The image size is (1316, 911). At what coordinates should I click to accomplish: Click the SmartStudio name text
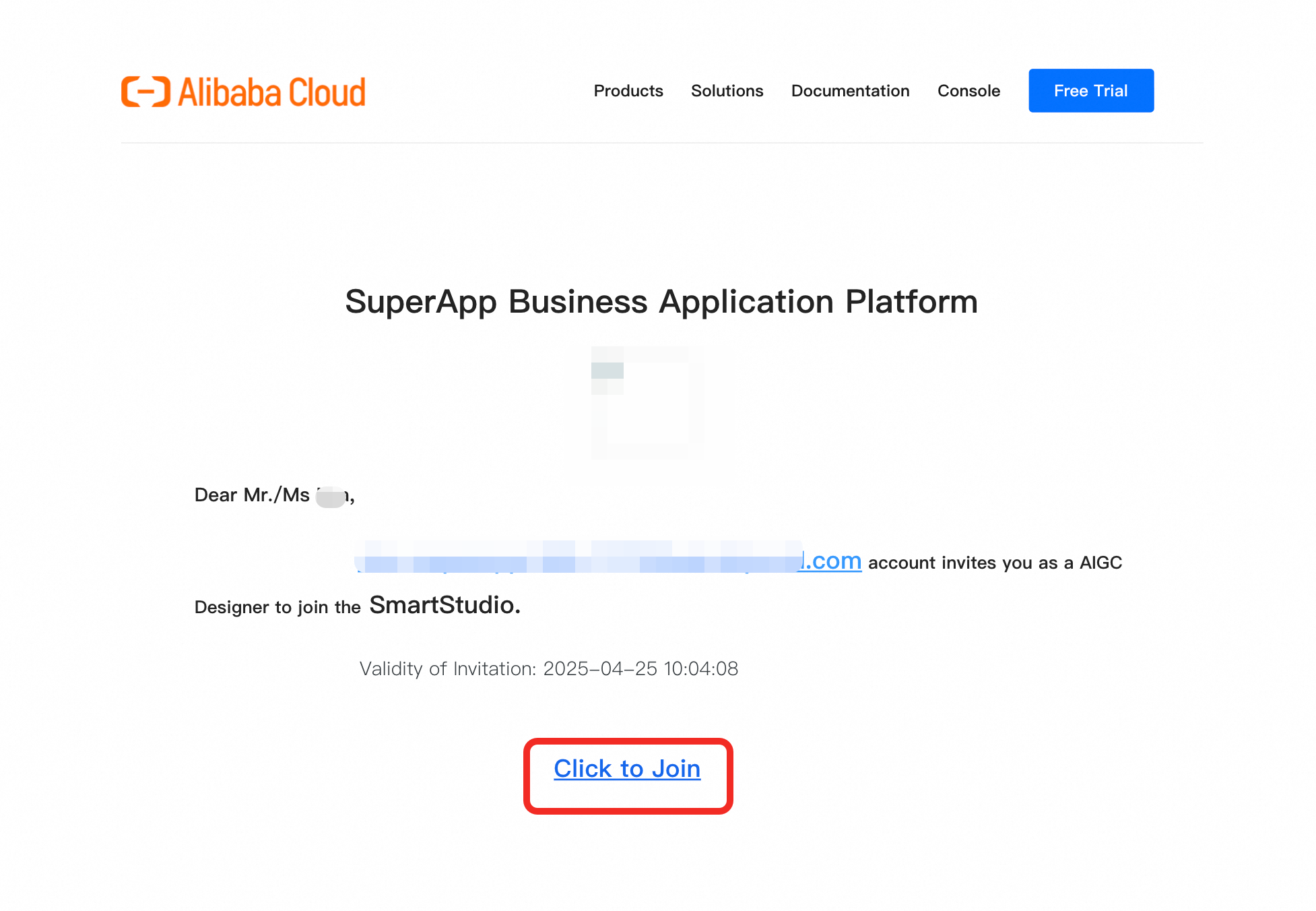pyautogui.click(x=445, y=605)
